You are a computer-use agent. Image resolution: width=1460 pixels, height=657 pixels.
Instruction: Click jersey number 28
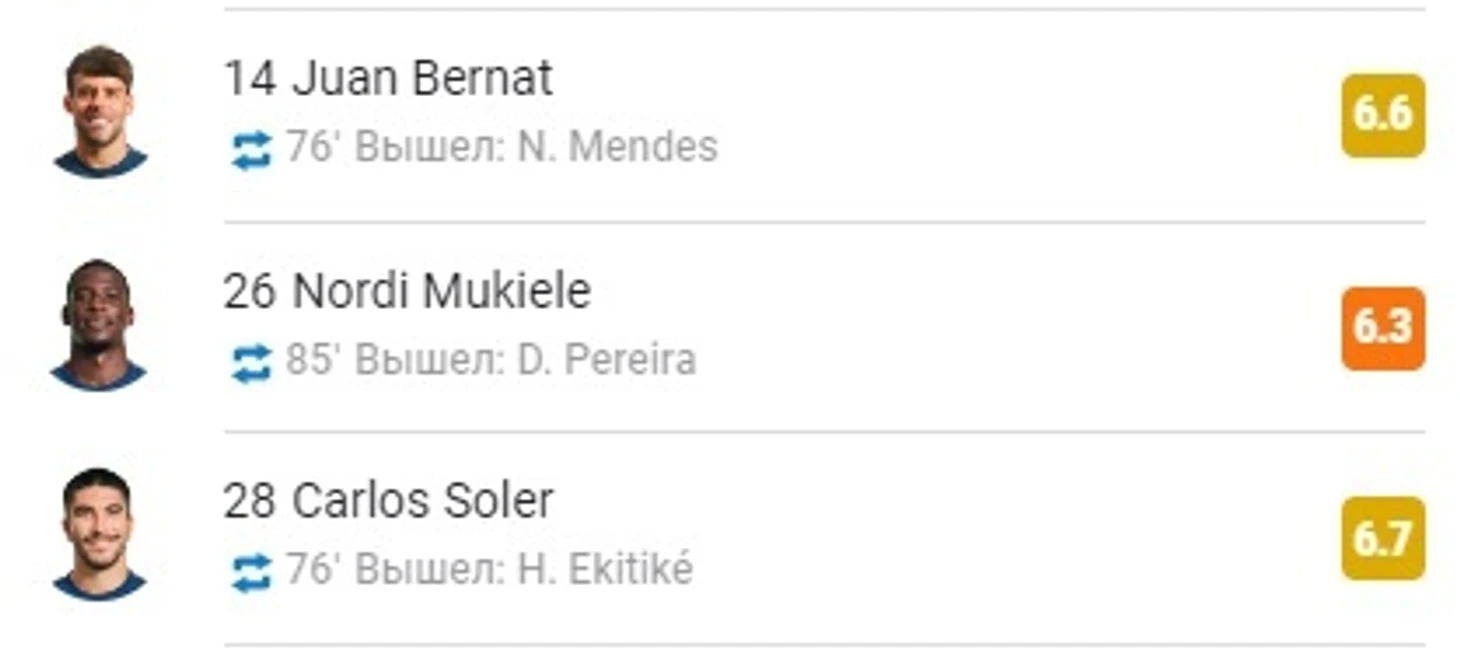[x=250, y=501]
